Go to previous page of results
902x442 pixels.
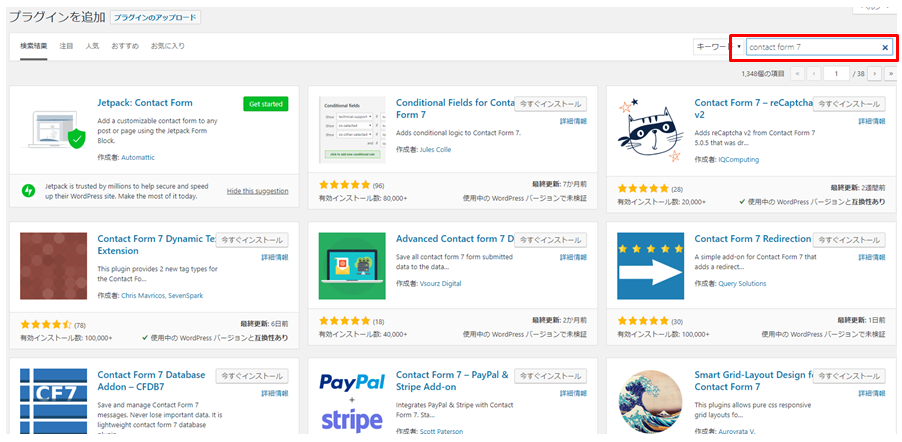tap(814, 74)
